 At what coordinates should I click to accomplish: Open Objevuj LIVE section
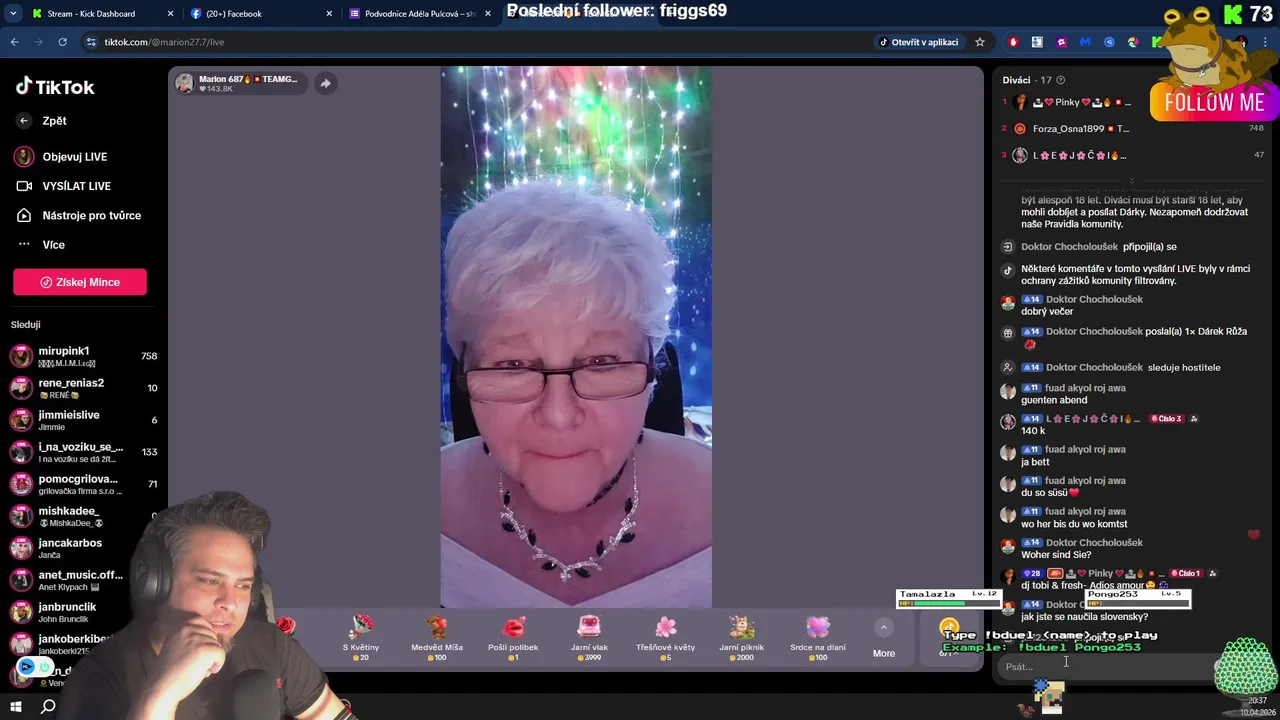point(74,157)
